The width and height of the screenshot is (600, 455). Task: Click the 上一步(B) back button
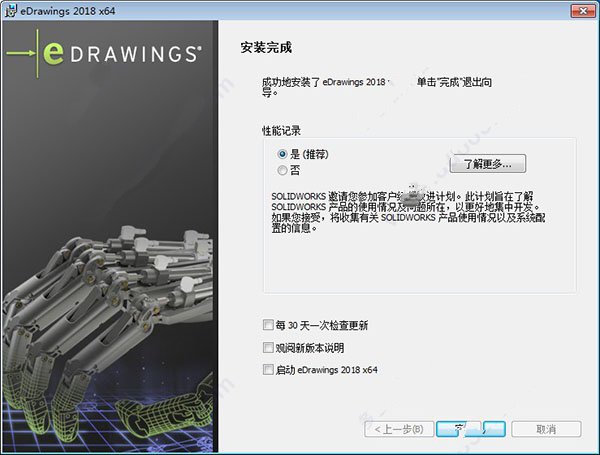coord(399,429)
